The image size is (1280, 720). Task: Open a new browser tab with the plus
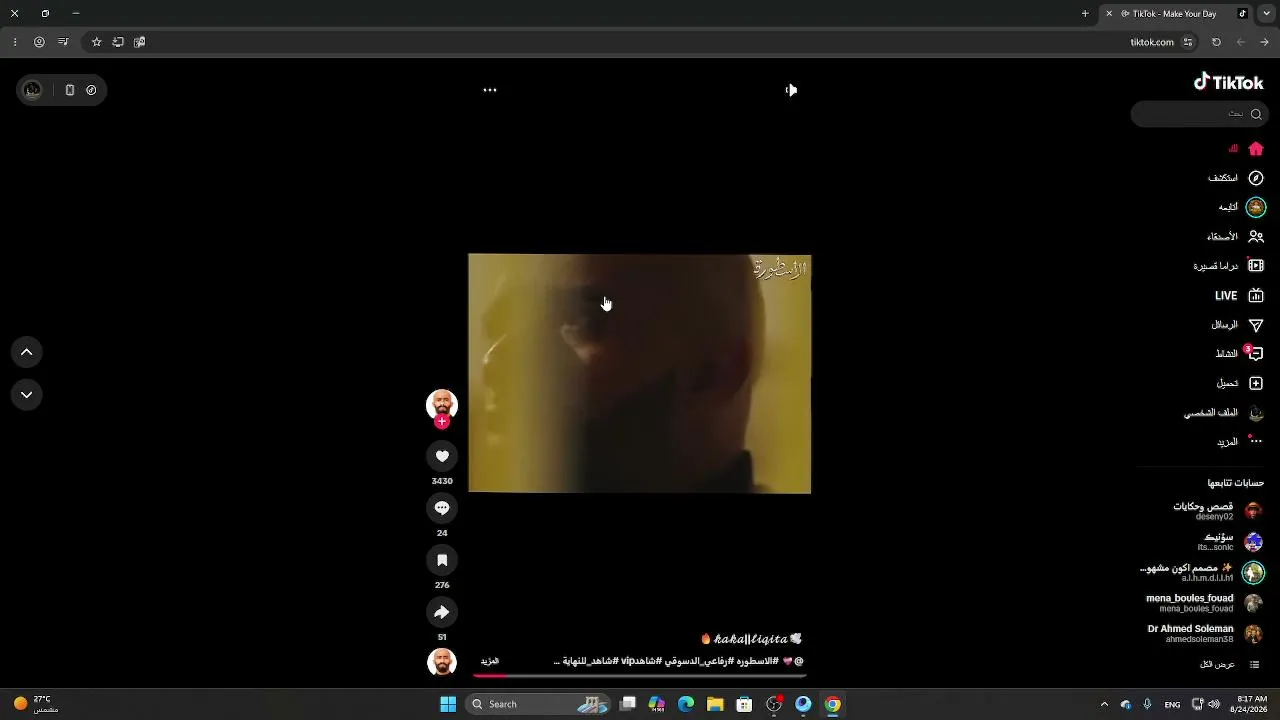[1085, 14]
